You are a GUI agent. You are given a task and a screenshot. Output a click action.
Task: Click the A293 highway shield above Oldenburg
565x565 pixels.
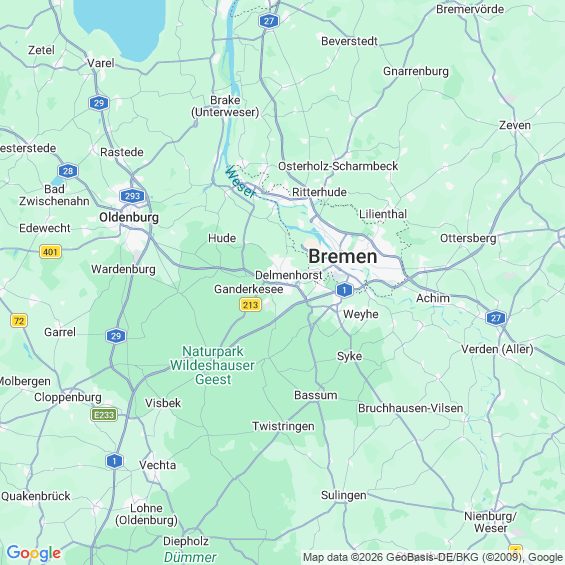click(x=132, y=196)
